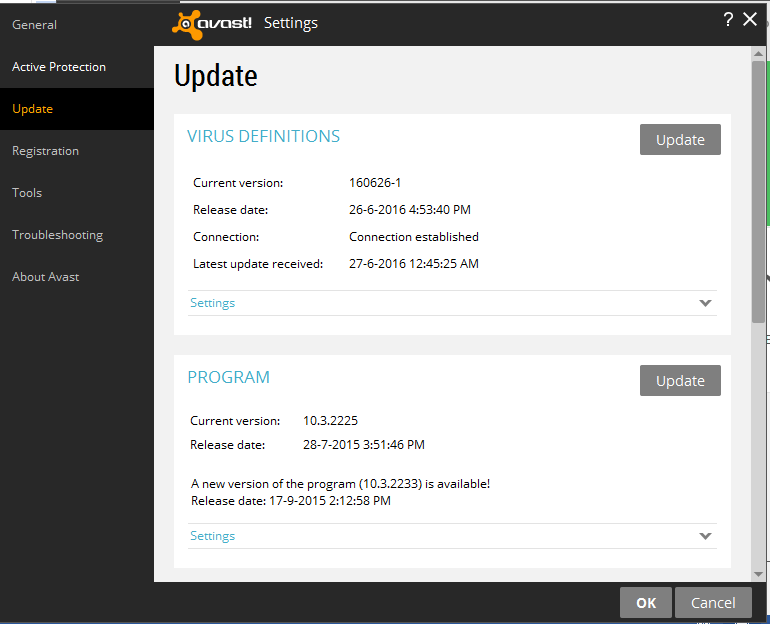
Task: Click the scrollbar down arrow
Action: [x=758, y=574]
